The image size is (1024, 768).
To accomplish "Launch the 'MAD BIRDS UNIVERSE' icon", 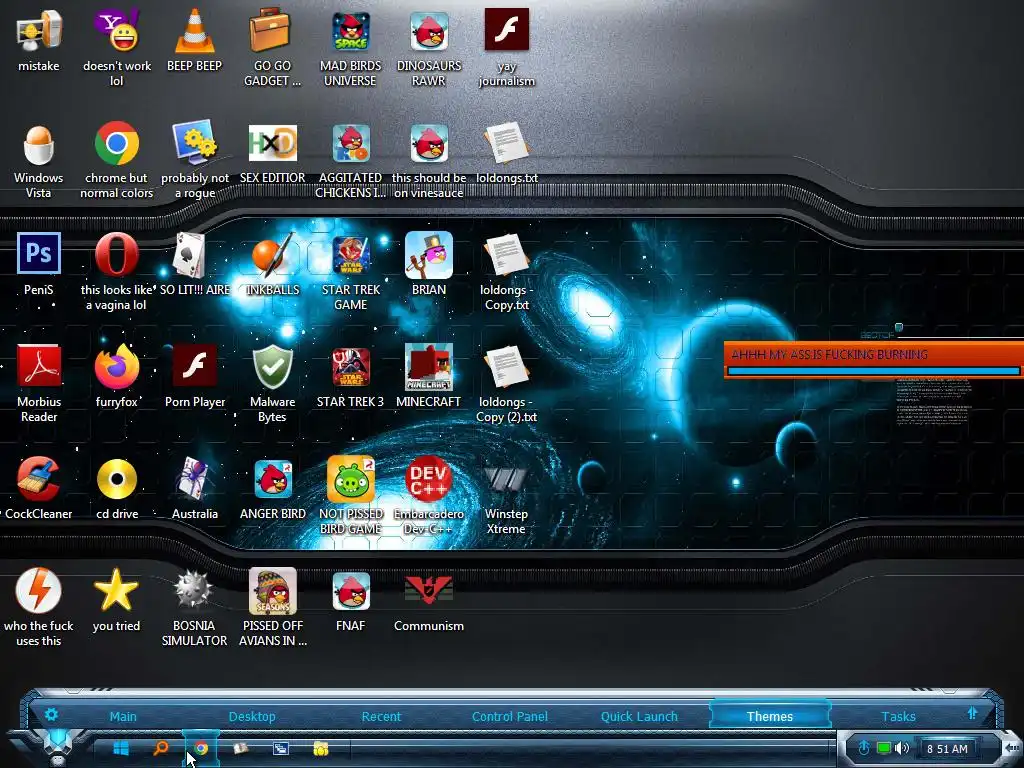I will [x=351, y=31].
